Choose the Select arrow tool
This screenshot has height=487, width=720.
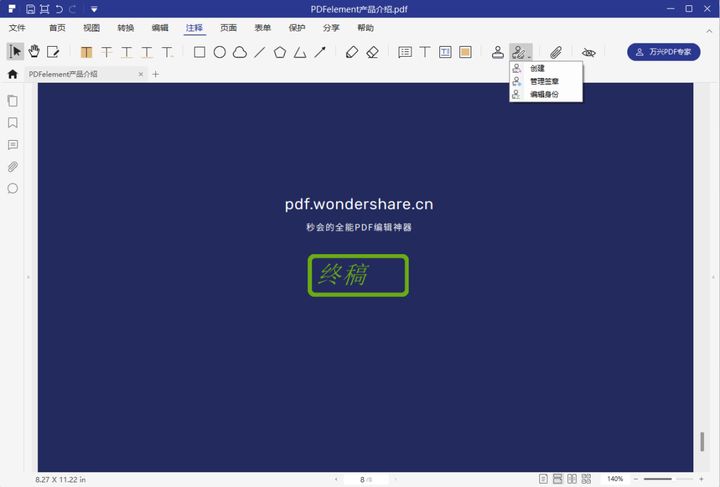click(x=15, y=51)
